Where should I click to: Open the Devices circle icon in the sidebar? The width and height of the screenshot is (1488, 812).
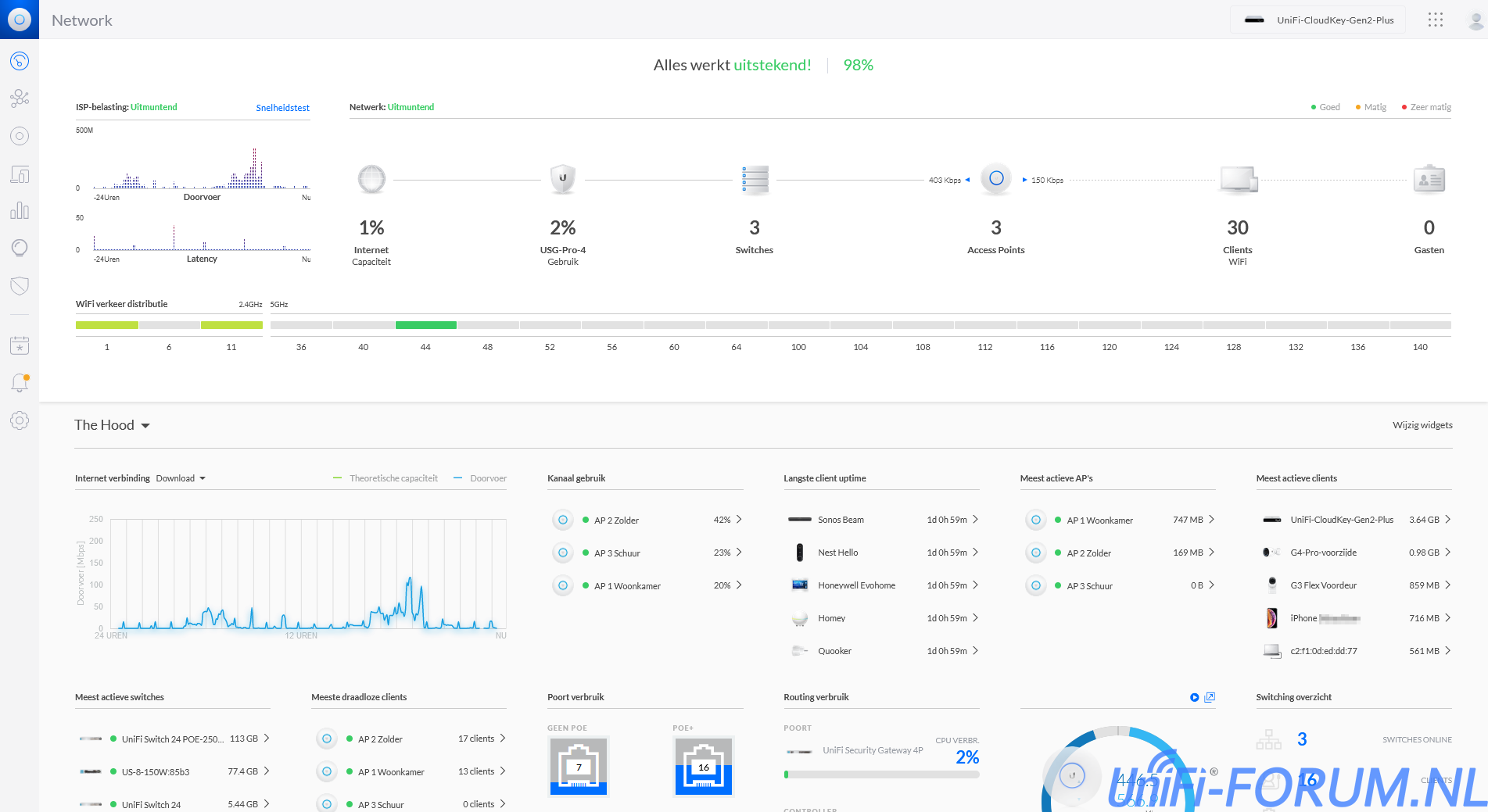pos(20,136)
